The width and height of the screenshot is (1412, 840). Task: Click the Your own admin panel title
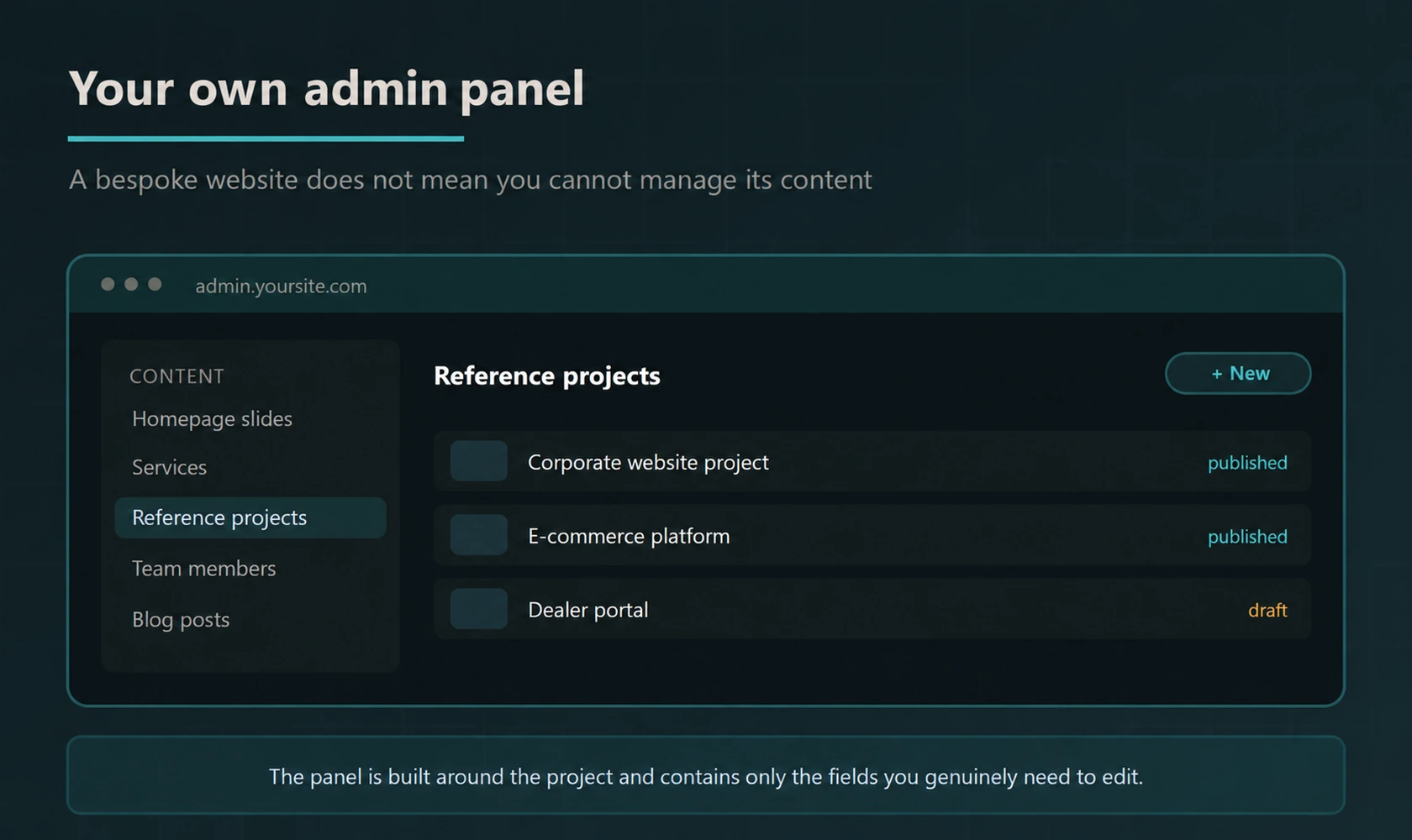tap(326, 89)
